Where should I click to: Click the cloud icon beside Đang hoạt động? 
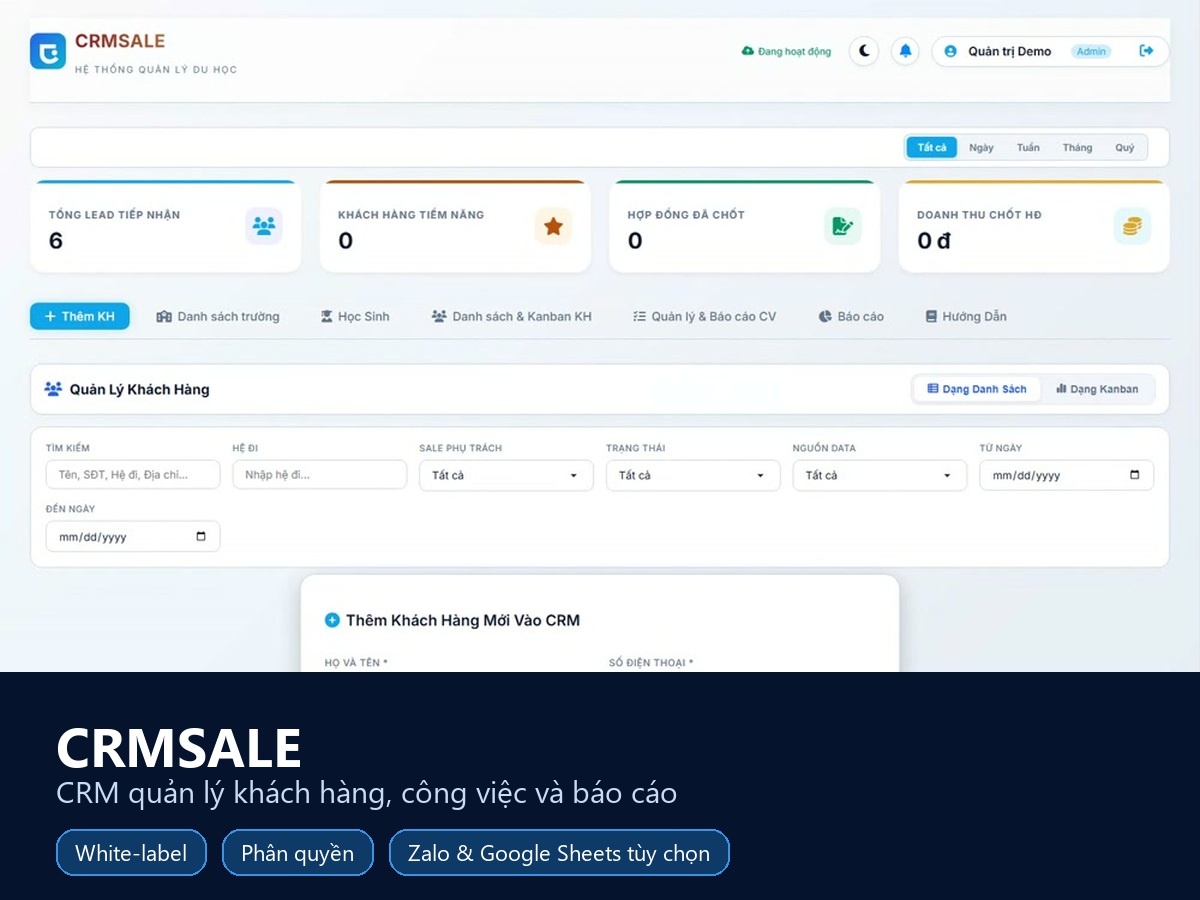(x=747, y=51)
